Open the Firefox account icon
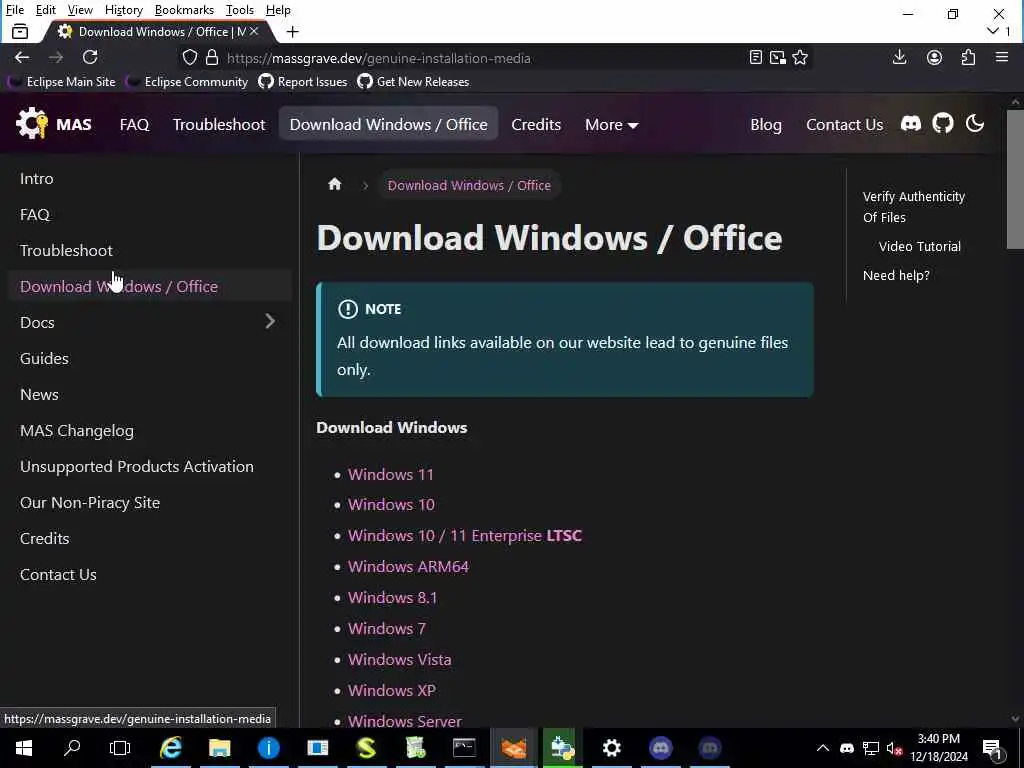Viewport: 1024px width, 768px height. pos(934,57)
